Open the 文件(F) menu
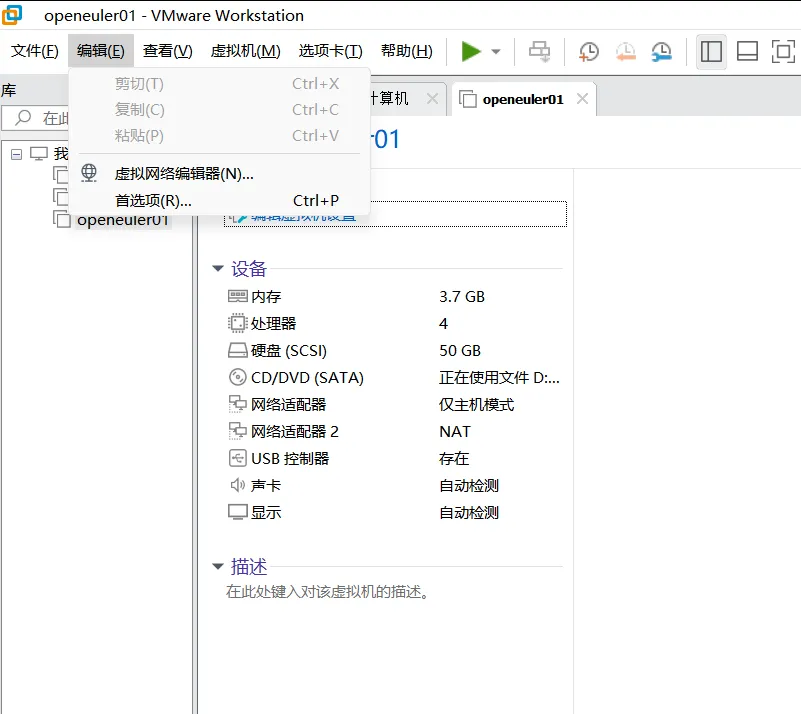801x714 pixels. 35,51
